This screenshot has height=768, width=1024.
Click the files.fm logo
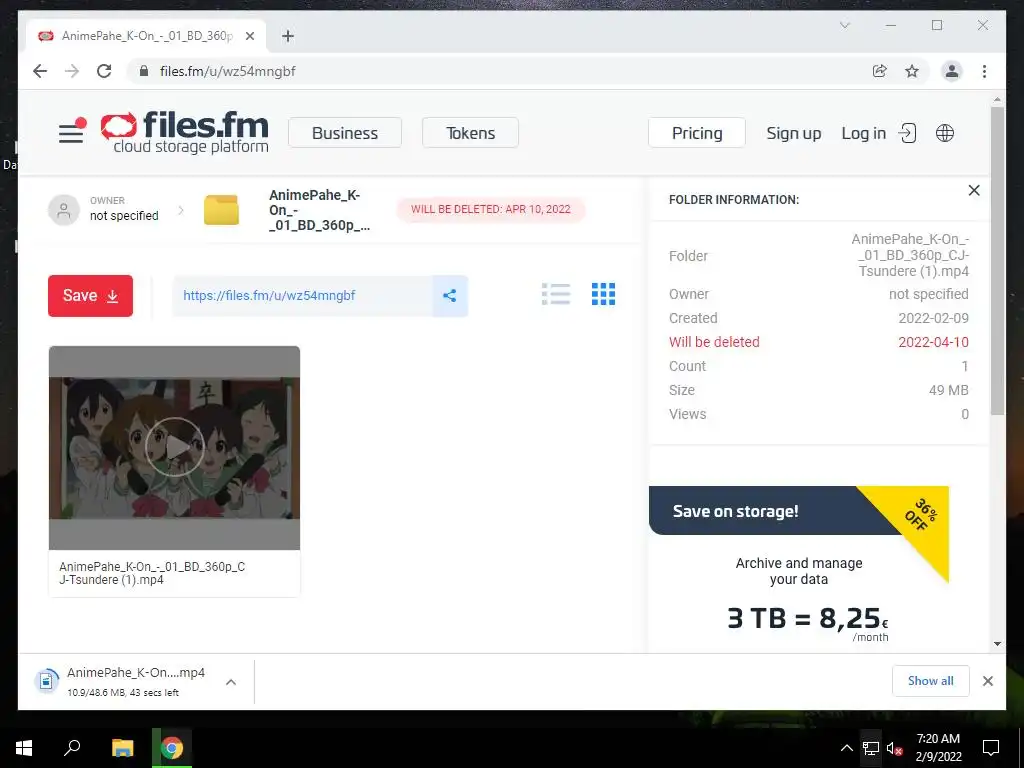184,133
